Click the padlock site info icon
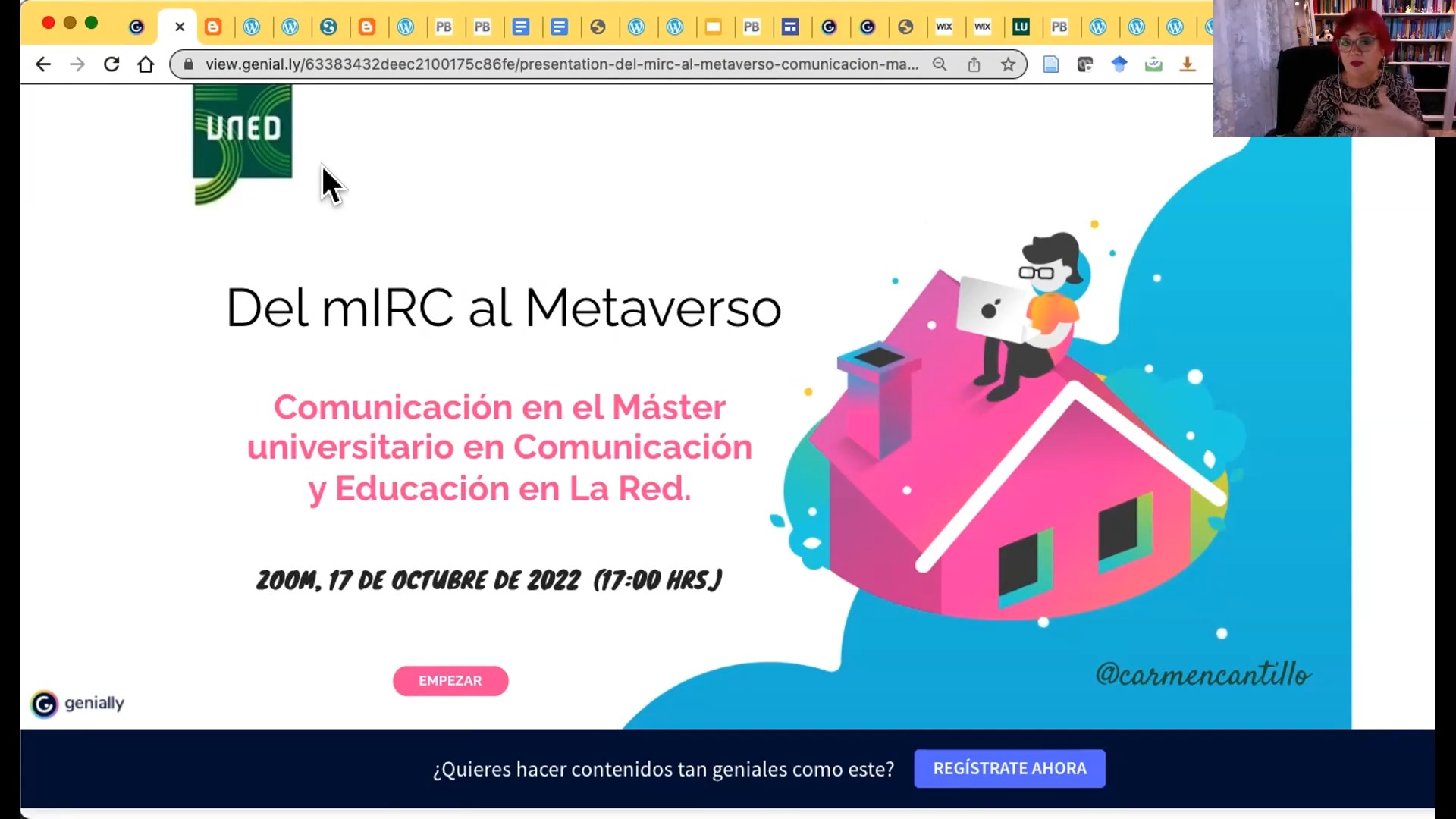Image resolution: width=1456 pixels, height=819 pixels. (x=189, y=64)
